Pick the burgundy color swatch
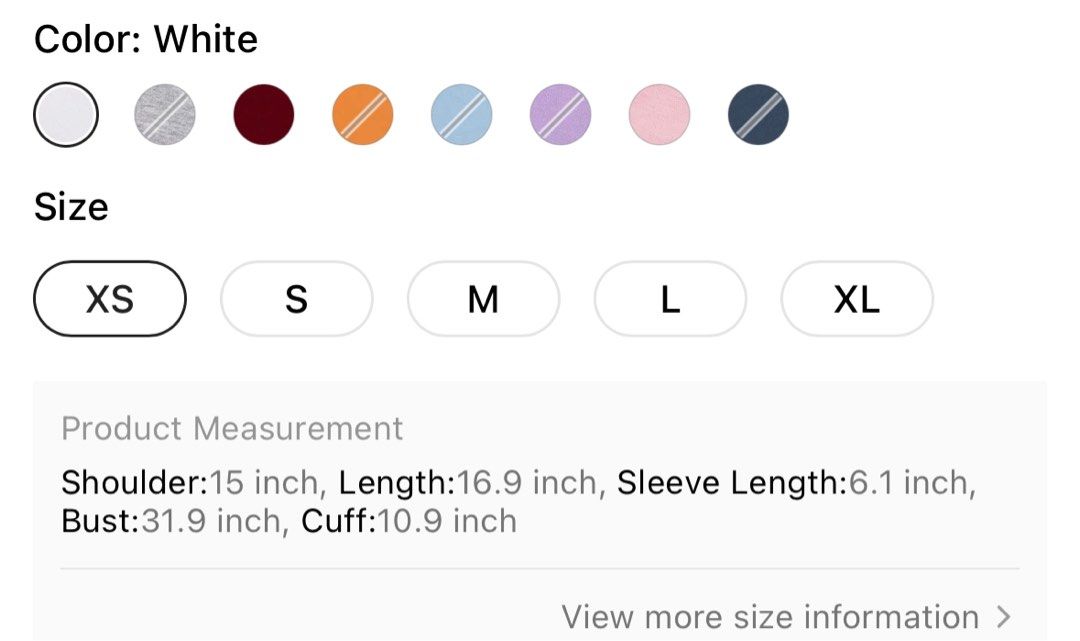1080x641 pixels. point(264,115)
